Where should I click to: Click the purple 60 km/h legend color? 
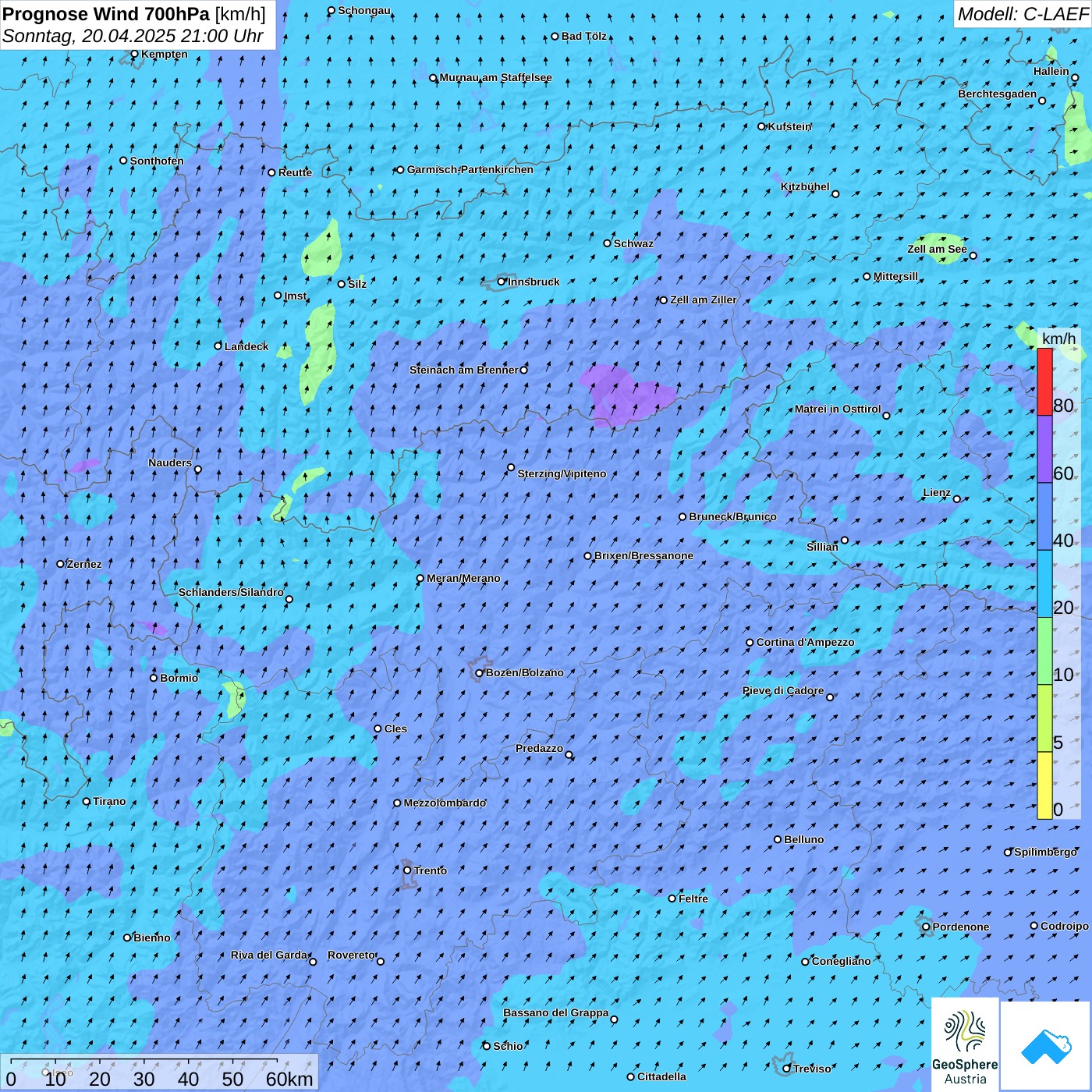(1044, 449)
